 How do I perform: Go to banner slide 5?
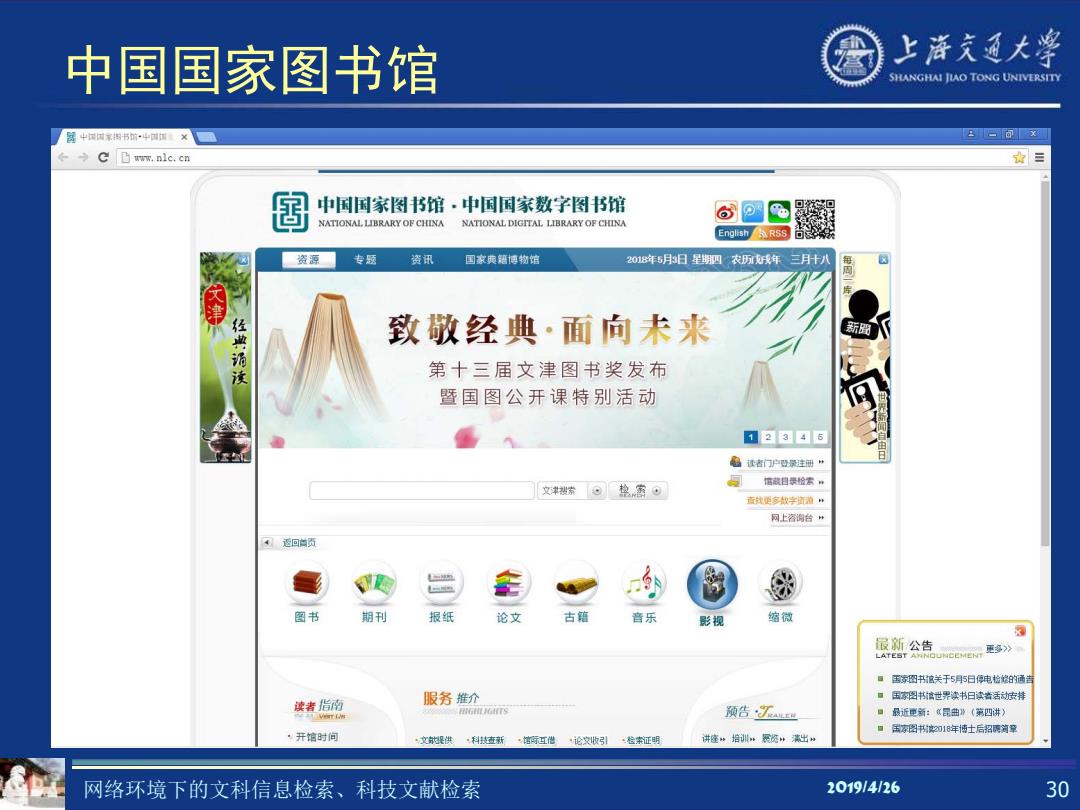820,437
